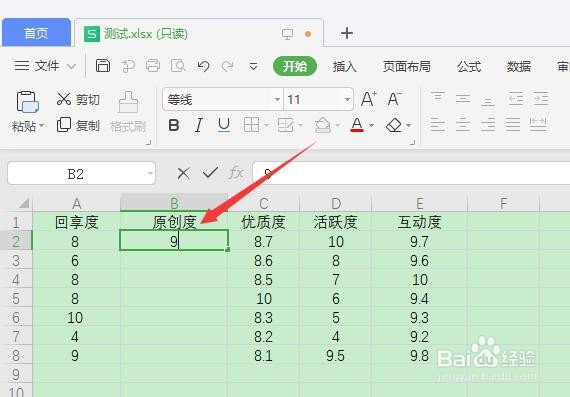Click the clear eraser icon

(394, 125)
